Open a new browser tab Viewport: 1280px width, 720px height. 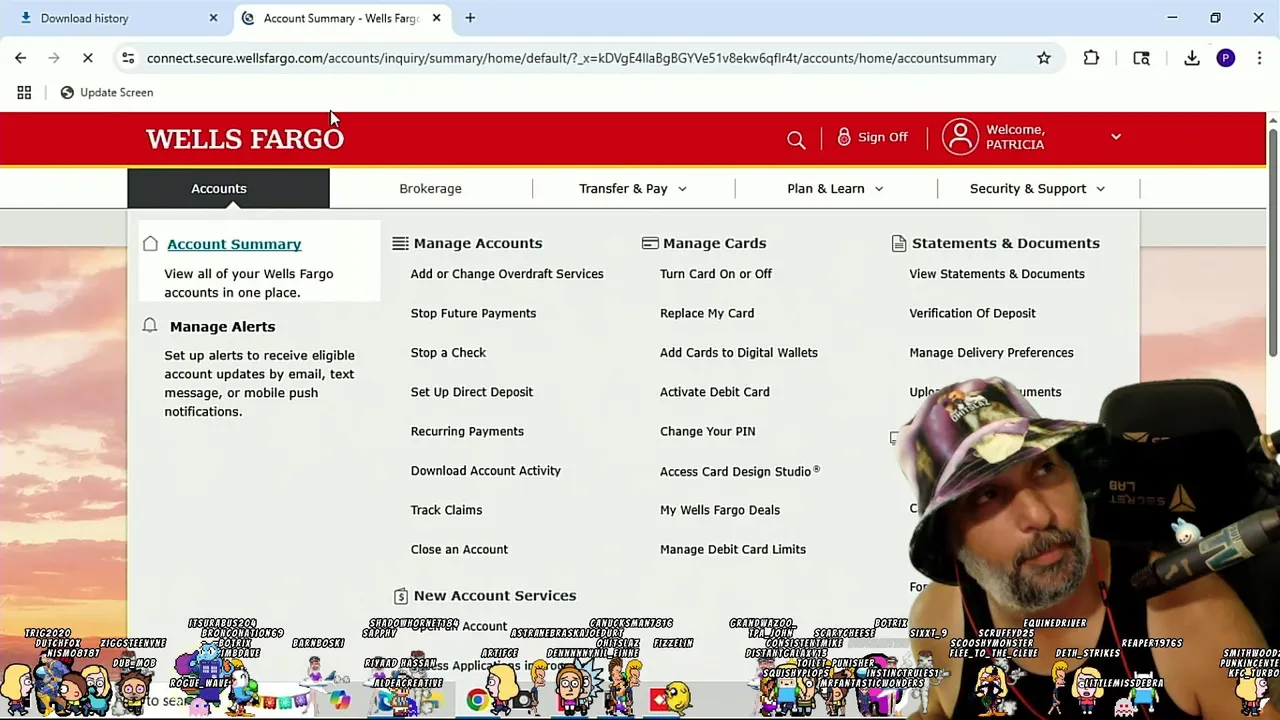[470, 17]
